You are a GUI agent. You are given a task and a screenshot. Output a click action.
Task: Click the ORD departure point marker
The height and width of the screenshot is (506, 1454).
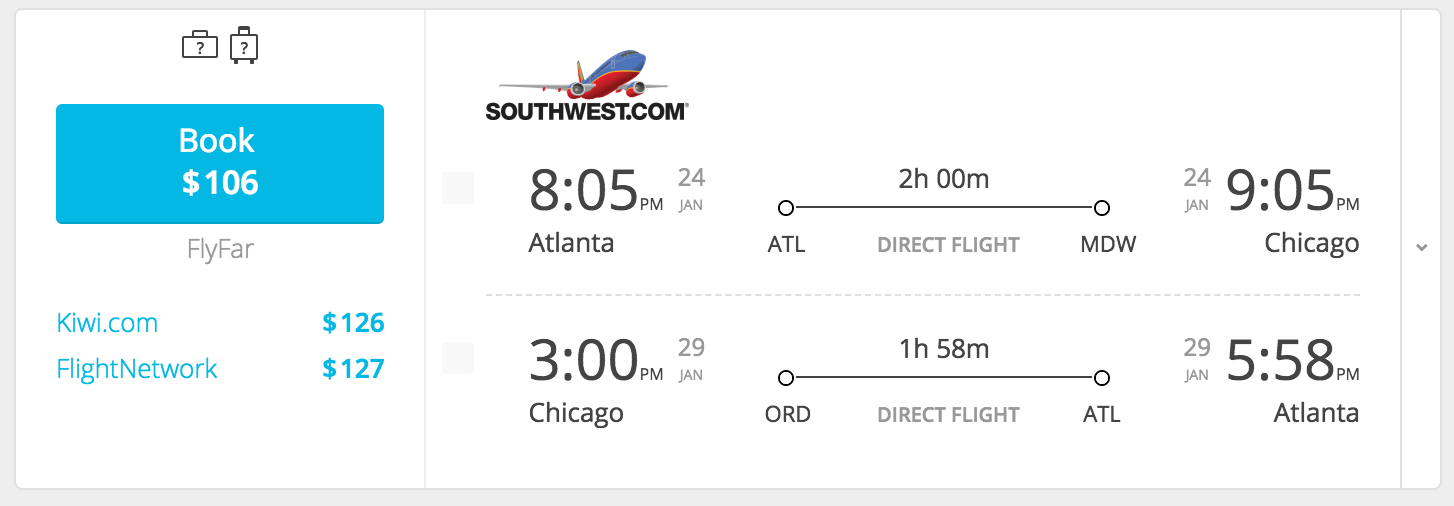click(786, 378)
